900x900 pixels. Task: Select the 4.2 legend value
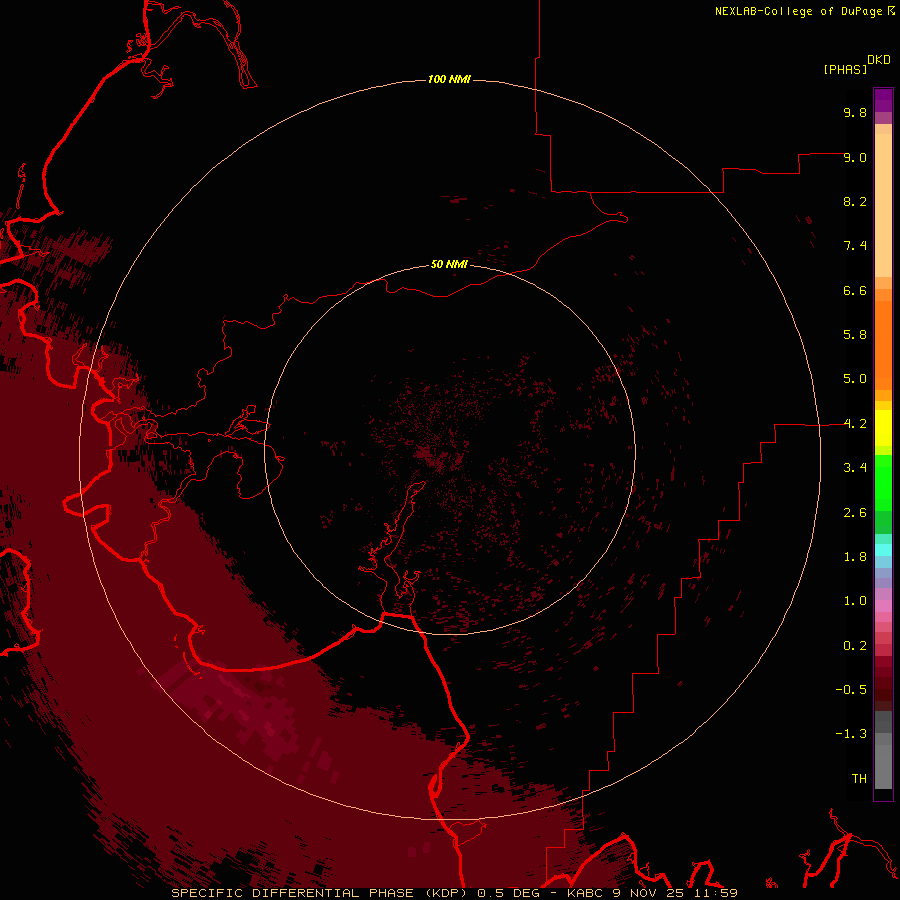pos(855,424)
